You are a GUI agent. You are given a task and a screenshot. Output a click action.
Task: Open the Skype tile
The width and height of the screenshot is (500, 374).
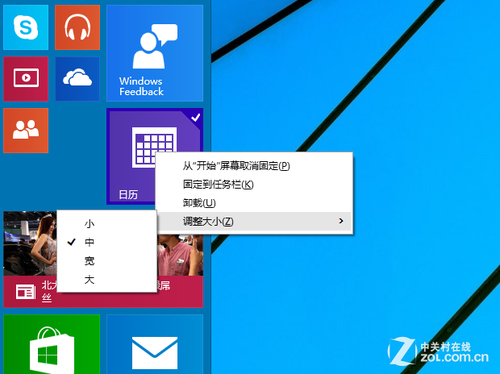click(x=26, y=27)
